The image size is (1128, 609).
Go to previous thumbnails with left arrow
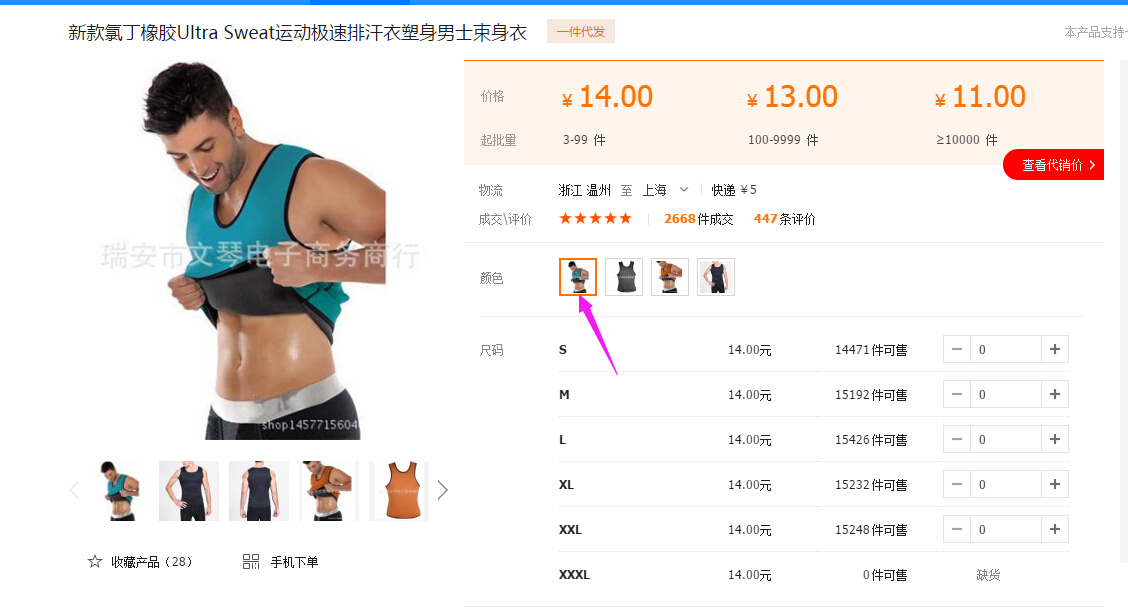(x=74, y=490)
